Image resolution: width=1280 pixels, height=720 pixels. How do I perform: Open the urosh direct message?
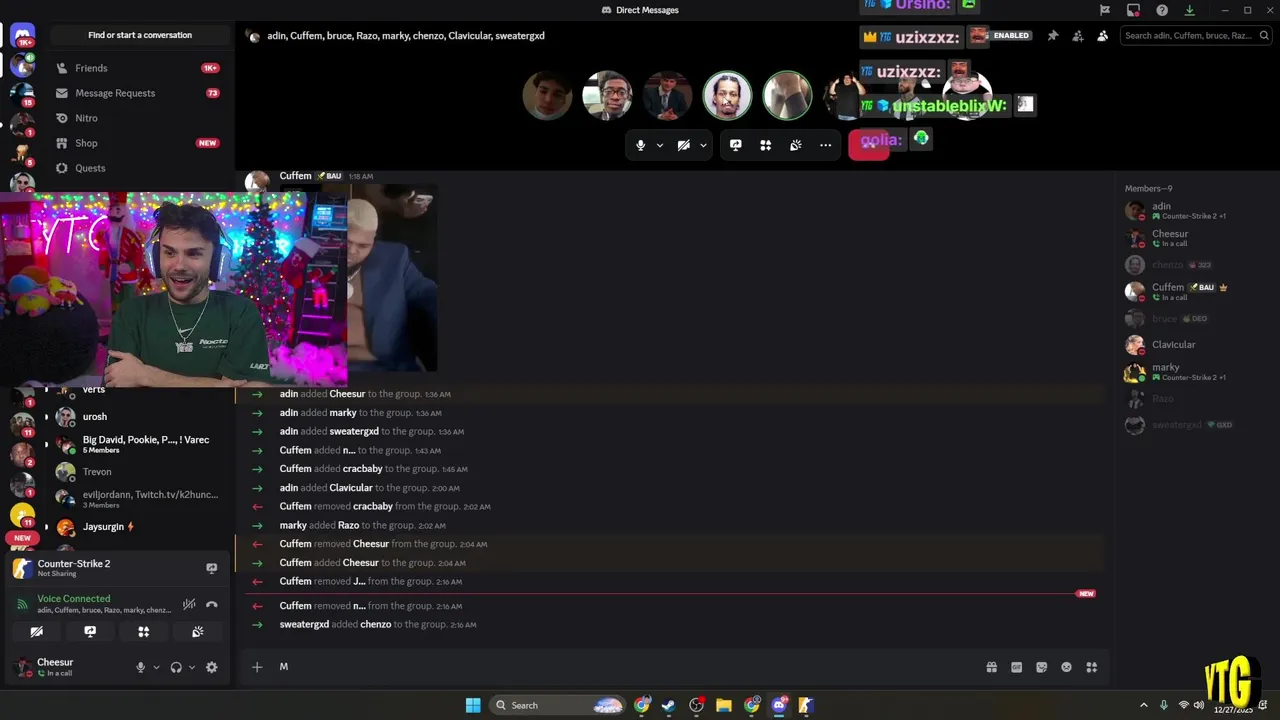coord(139,417)
